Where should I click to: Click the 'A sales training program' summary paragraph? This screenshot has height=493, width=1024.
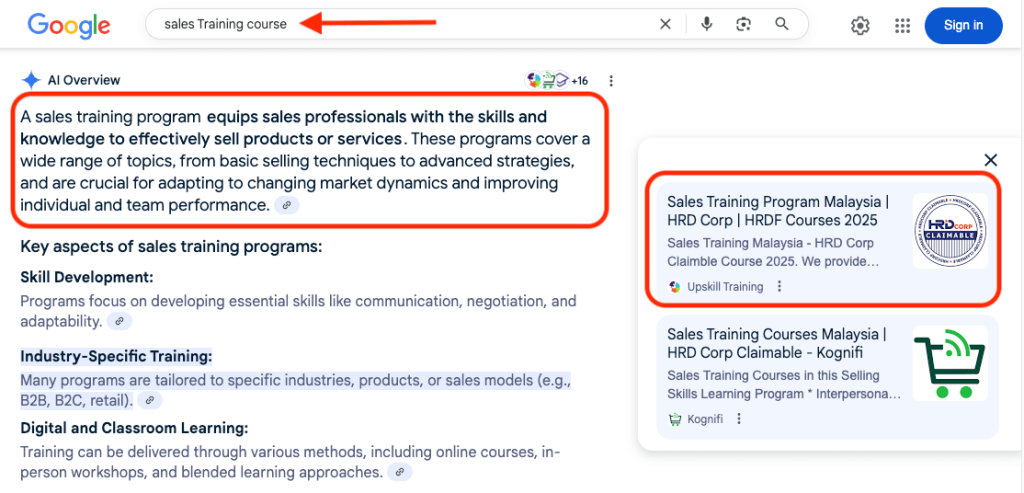(305, 161)
